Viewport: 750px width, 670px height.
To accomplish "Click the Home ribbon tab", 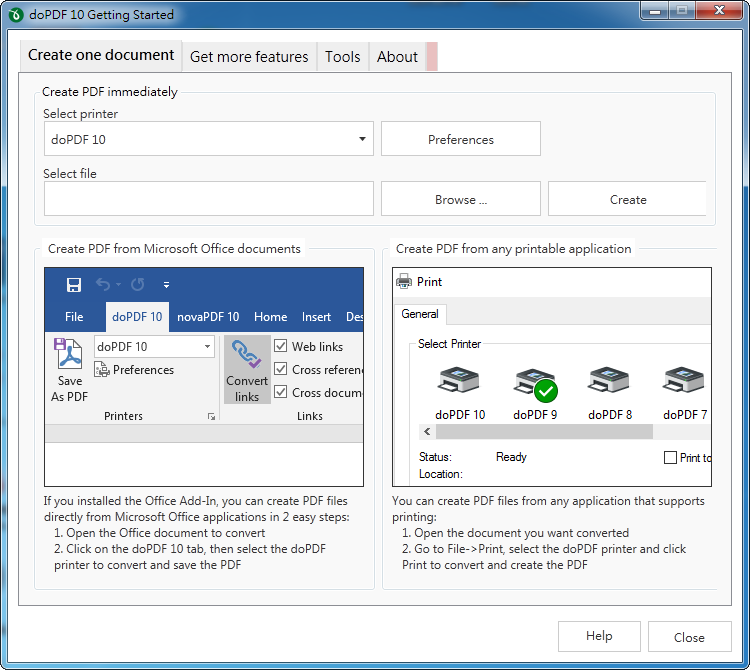I will click(x=270, y=317).
